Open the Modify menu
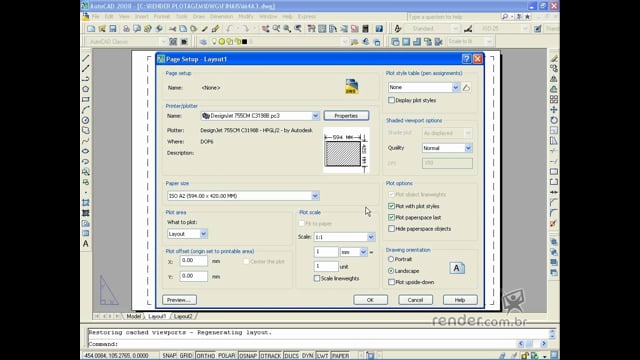This screenshot has height=360, width=640. [246, 16]
